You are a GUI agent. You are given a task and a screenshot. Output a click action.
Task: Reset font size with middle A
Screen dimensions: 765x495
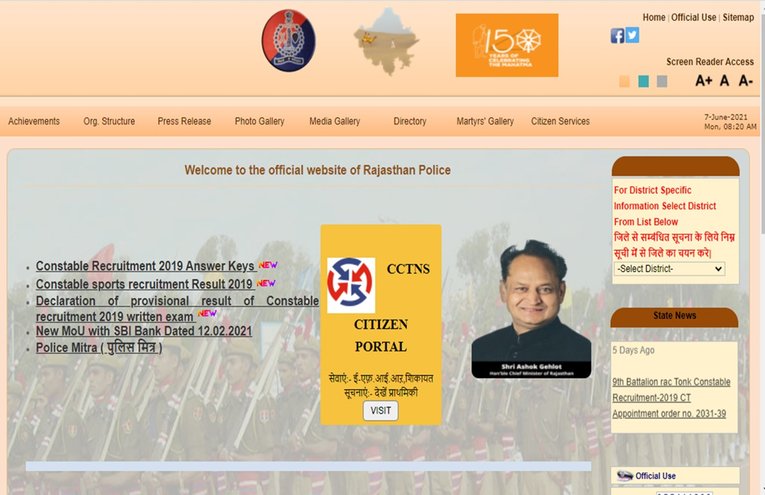pos(725,80)
